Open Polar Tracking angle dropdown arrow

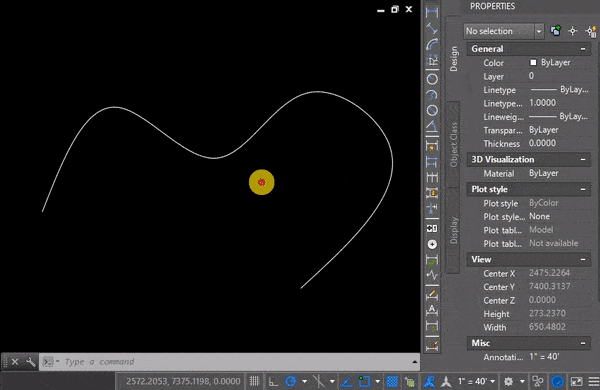(x=305, y=381)
